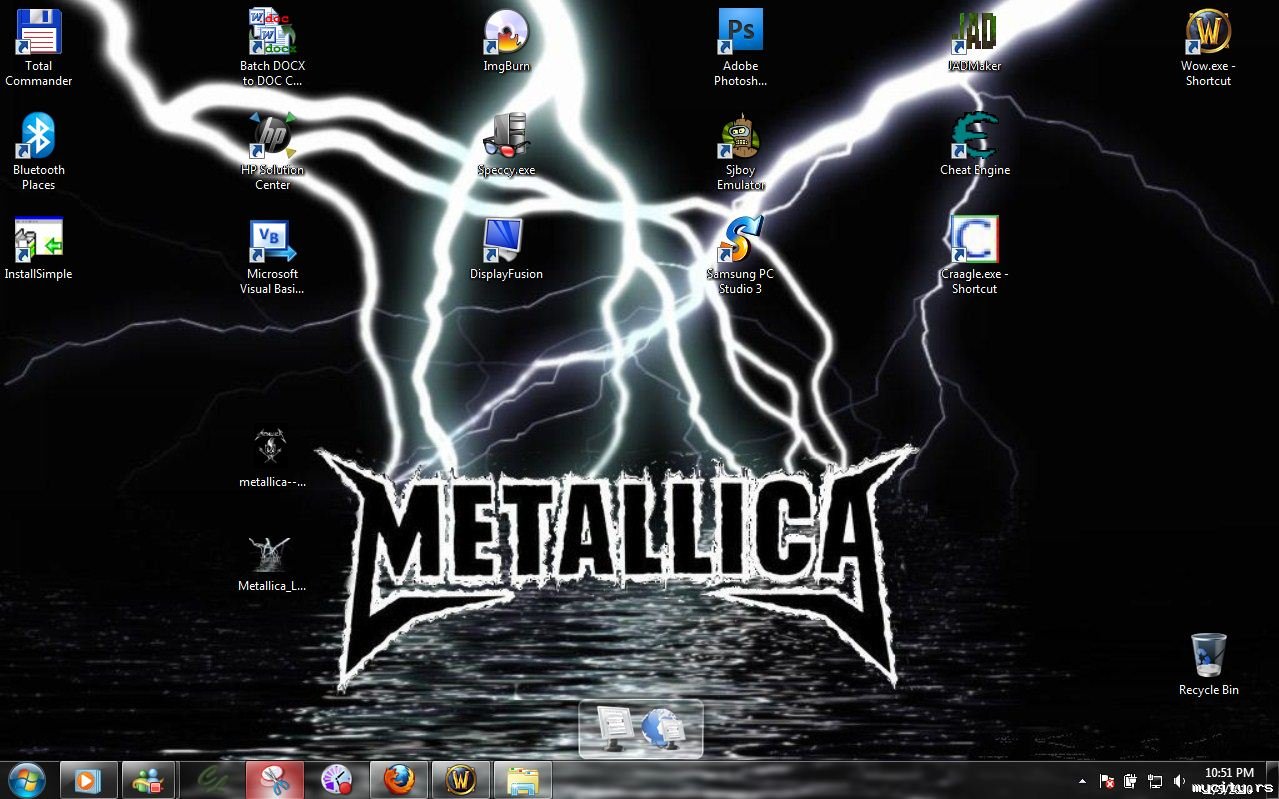Screen dimensions: 1279x799
Task: Select the Metallica_L image file on the desktop
Action: tap(271, 562)
